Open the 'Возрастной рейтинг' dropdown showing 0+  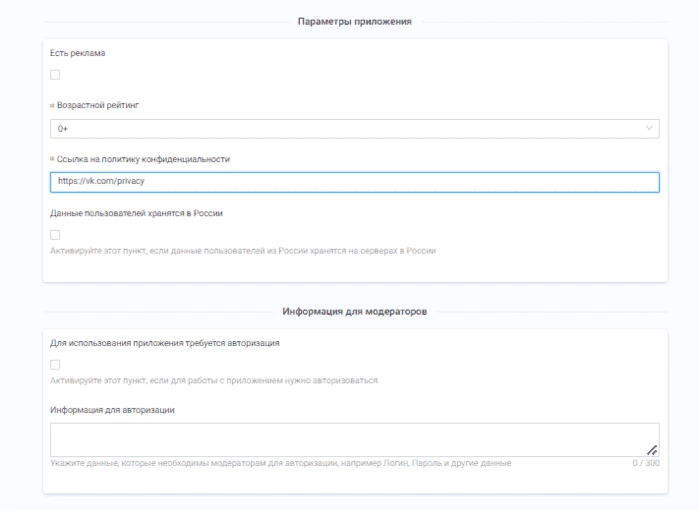[x=354, y=129]
